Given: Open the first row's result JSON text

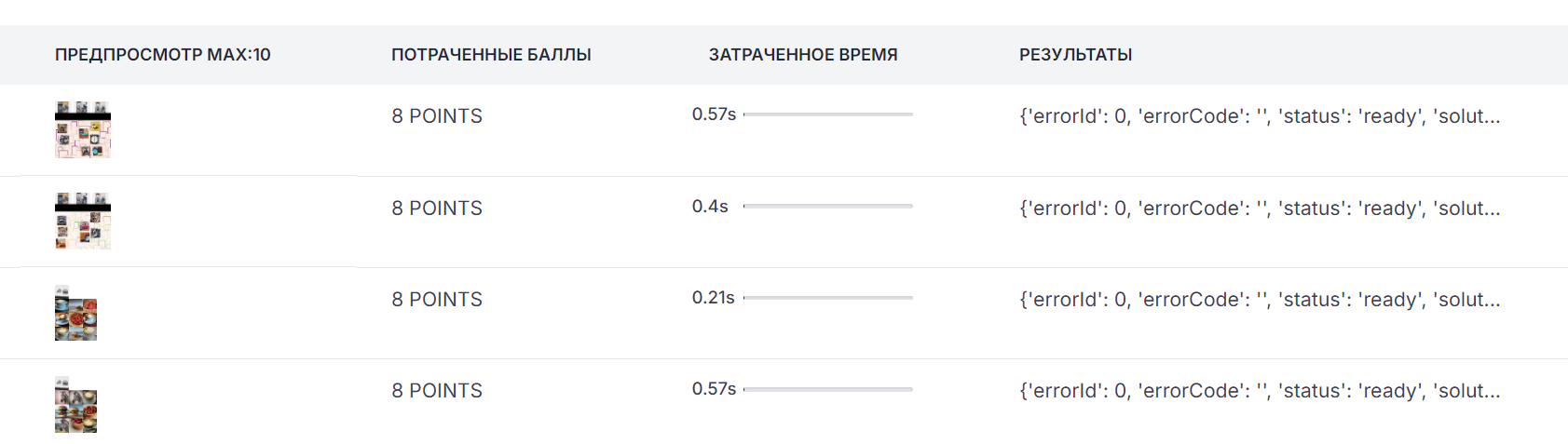Looking at the screenshot, I should (1260, 116).
